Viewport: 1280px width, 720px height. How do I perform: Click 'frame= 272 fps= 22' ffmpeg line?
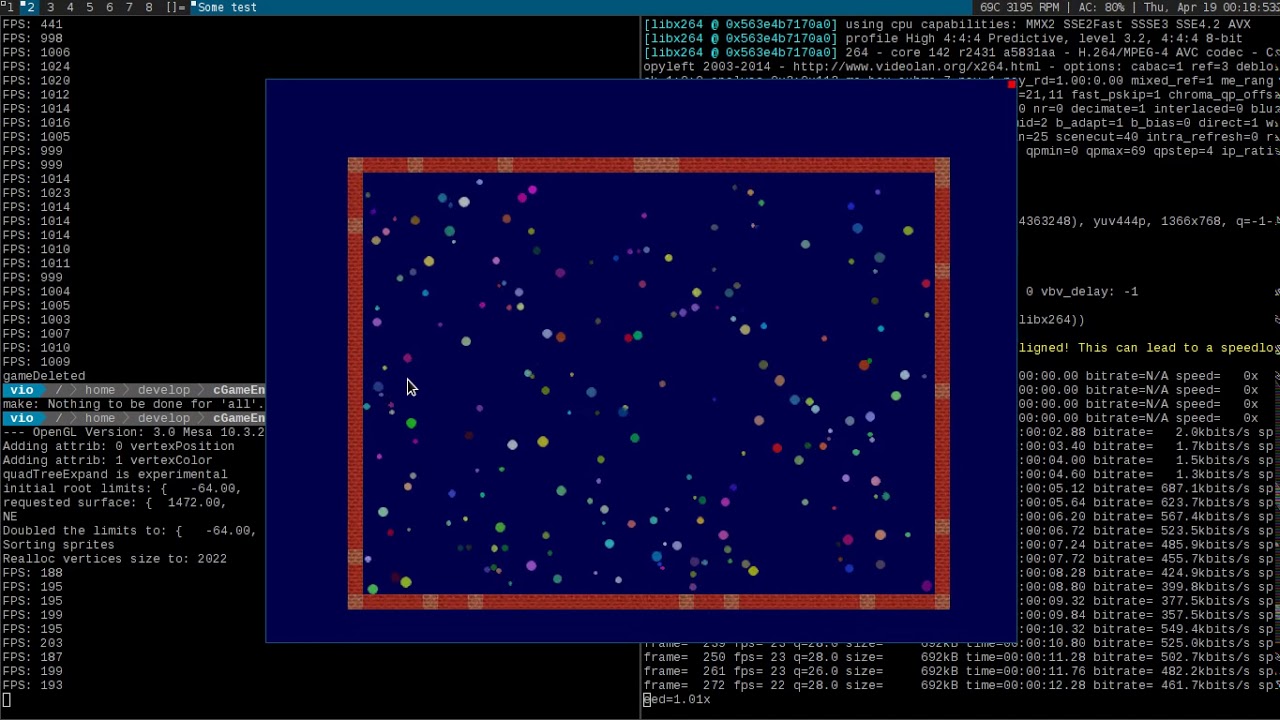(960, 685)
